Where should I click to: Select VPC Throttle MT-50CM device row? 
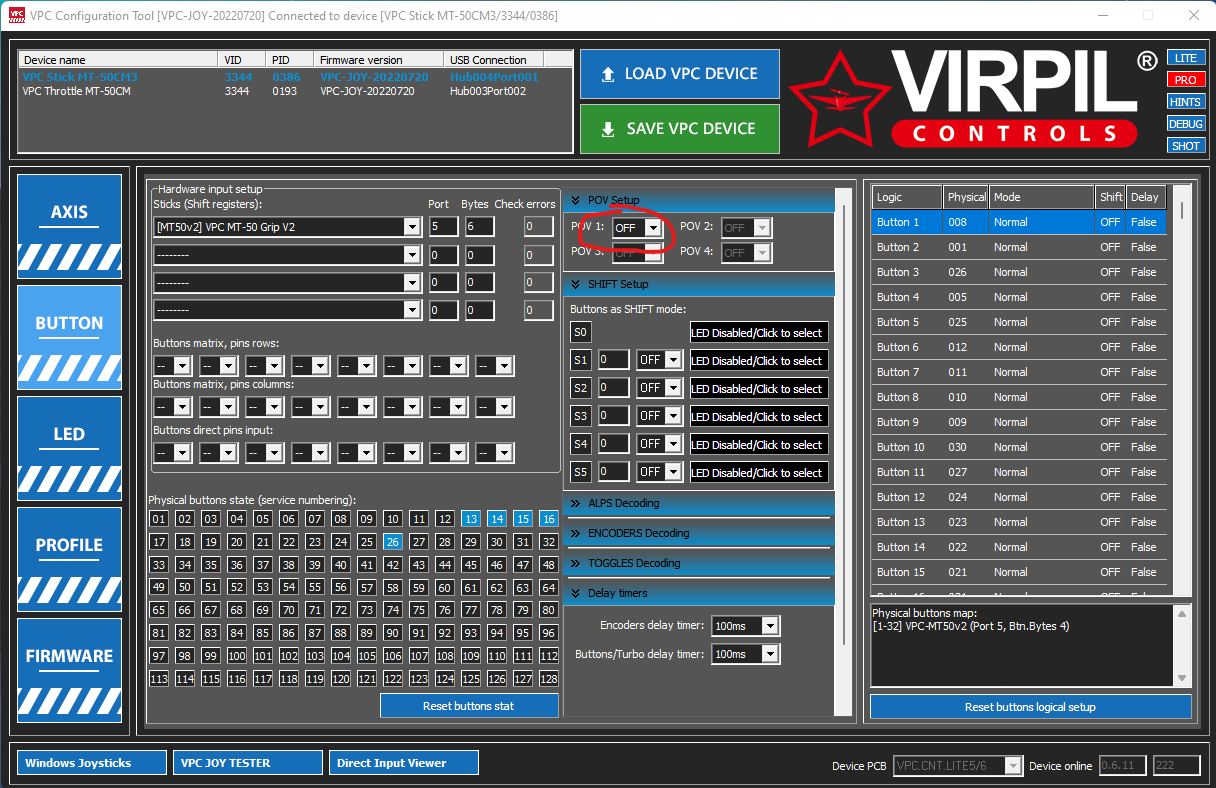296,91
